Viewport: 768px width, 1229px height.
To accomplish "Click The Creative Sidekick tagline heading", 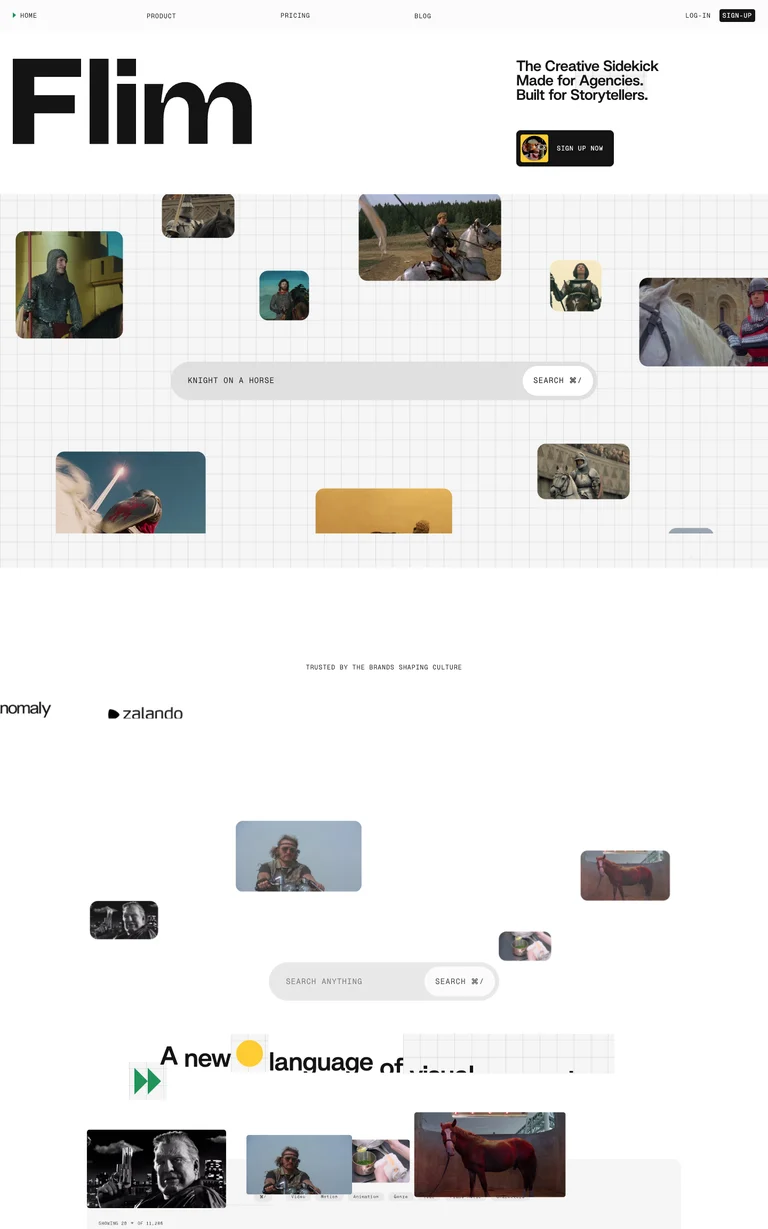I will click(x=587, y=81).
